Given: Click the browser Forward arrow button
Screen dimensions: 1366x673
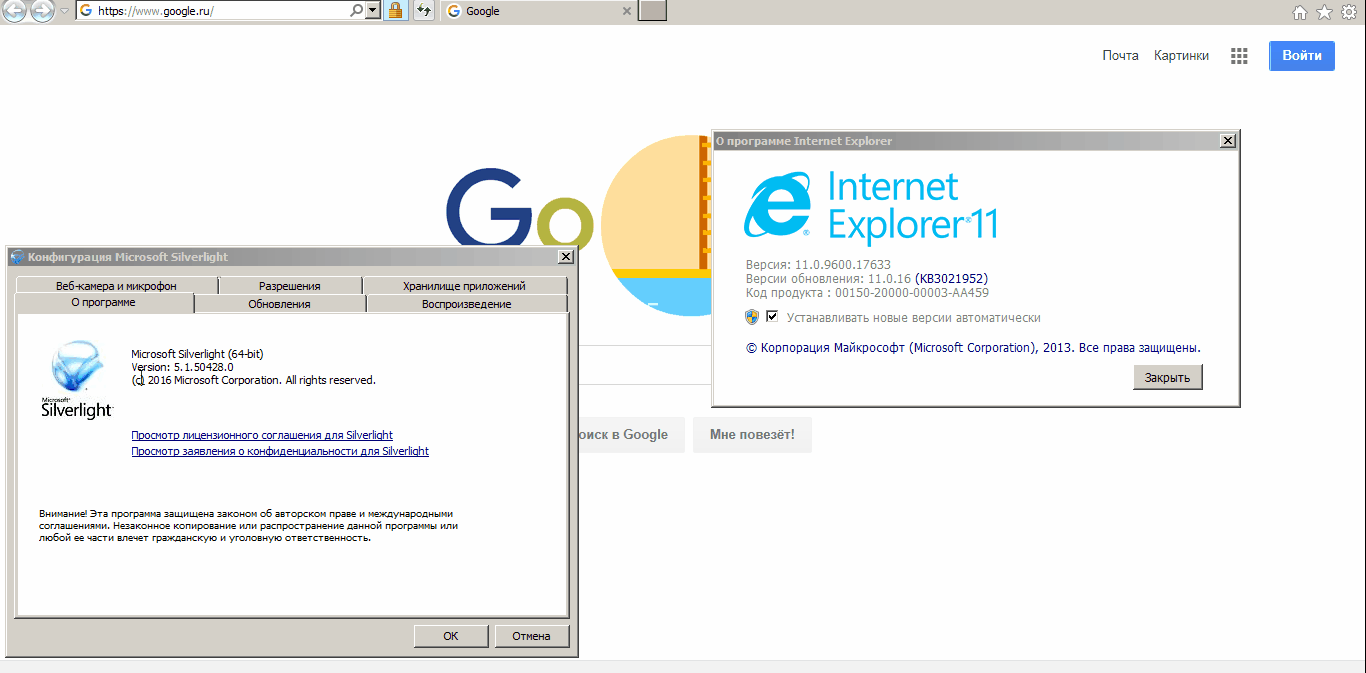Looking at the screenshot, I should pos(42,12).
